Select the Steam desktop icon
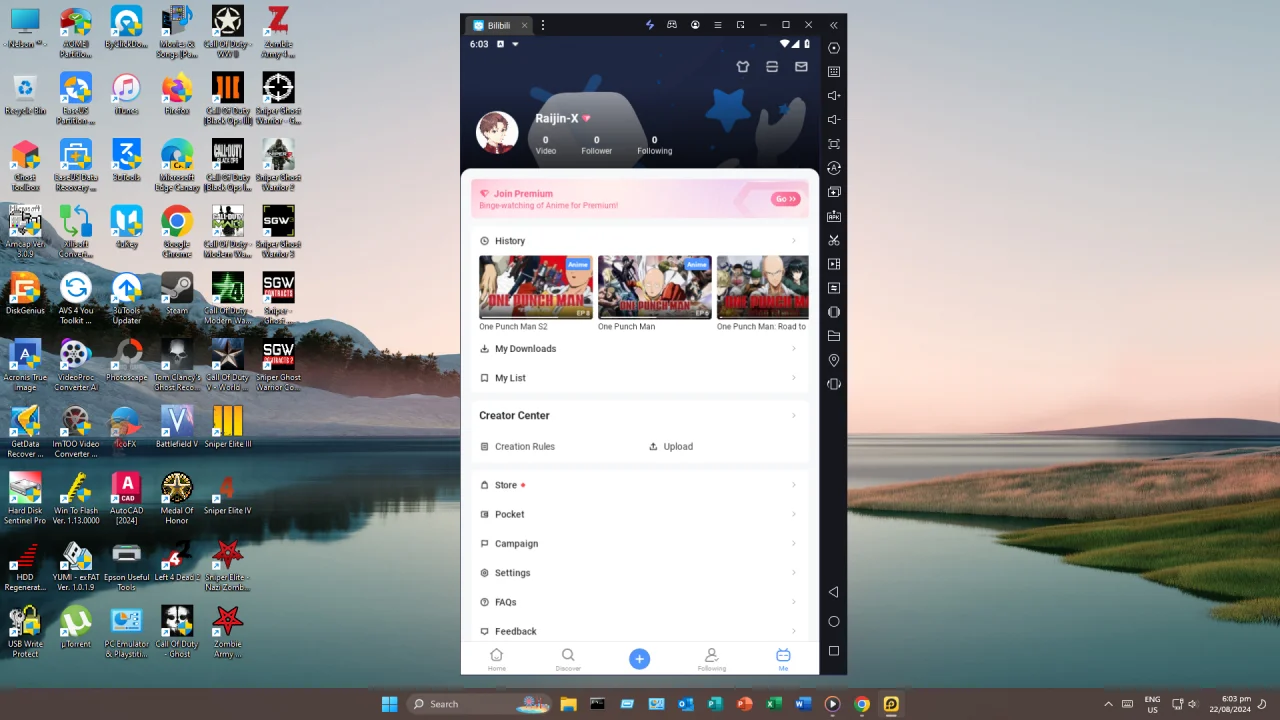This screenshot has height=720, width=1280. click(177, 295)
